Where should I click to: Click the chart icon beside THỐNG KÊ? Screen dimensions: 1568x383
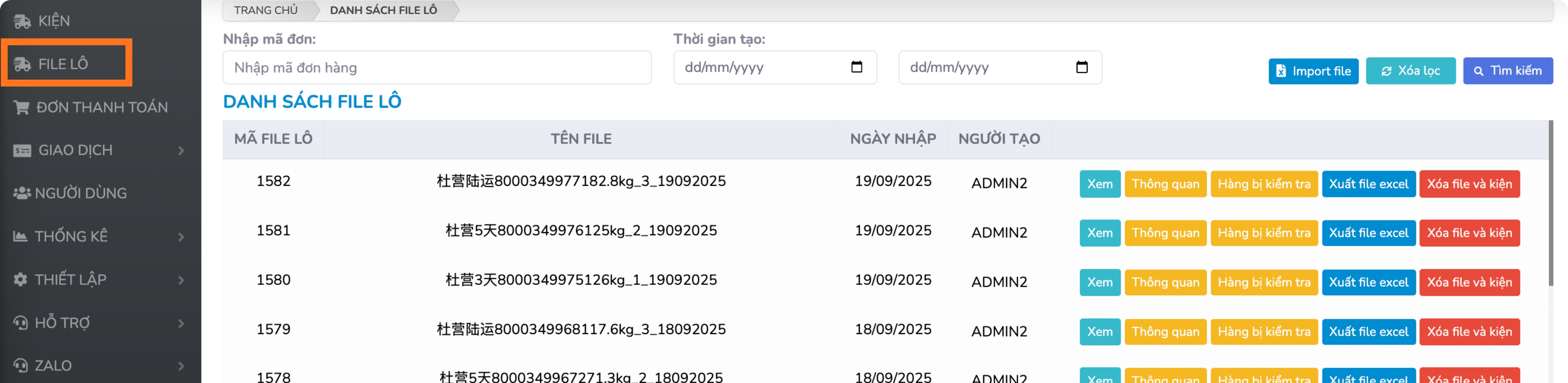tap(20, 236)
